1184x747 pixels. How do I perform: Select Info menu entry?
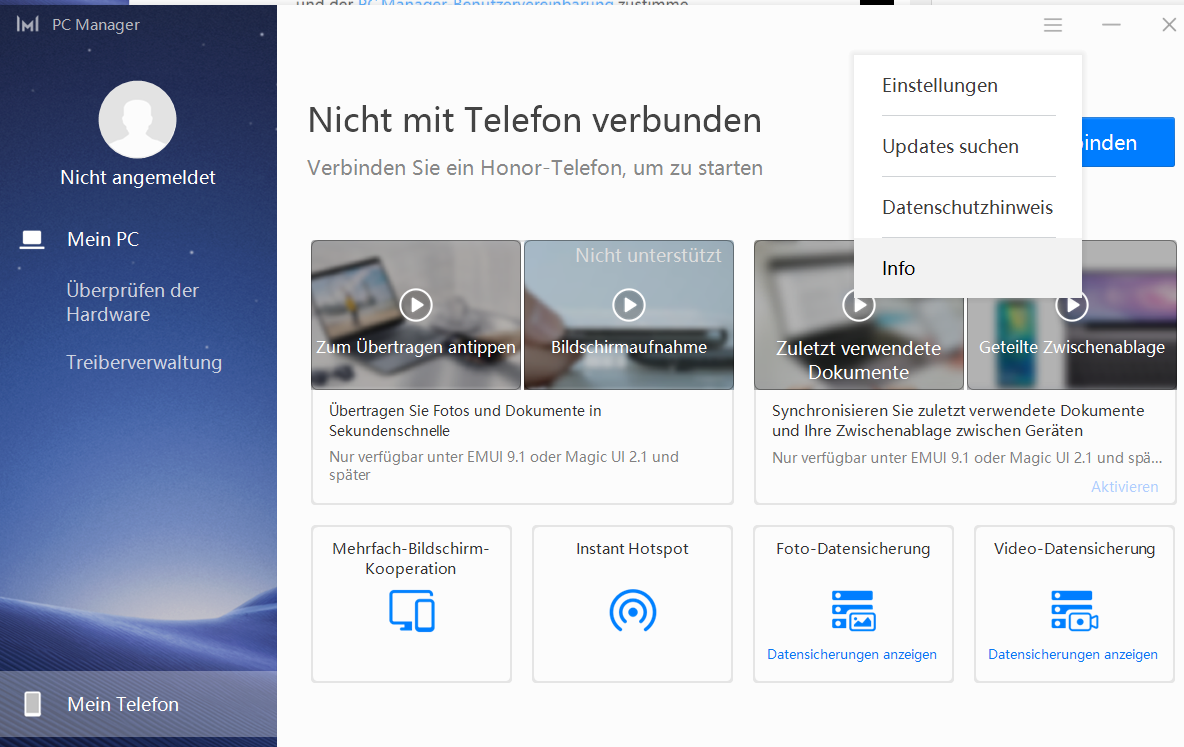[x=968, y=268]
